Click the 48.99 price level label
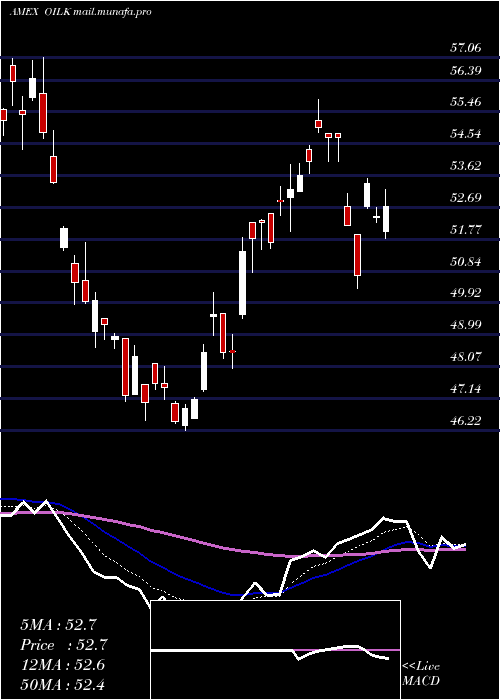The height and width of the screenshot is (700, 500). coord(466,325)
